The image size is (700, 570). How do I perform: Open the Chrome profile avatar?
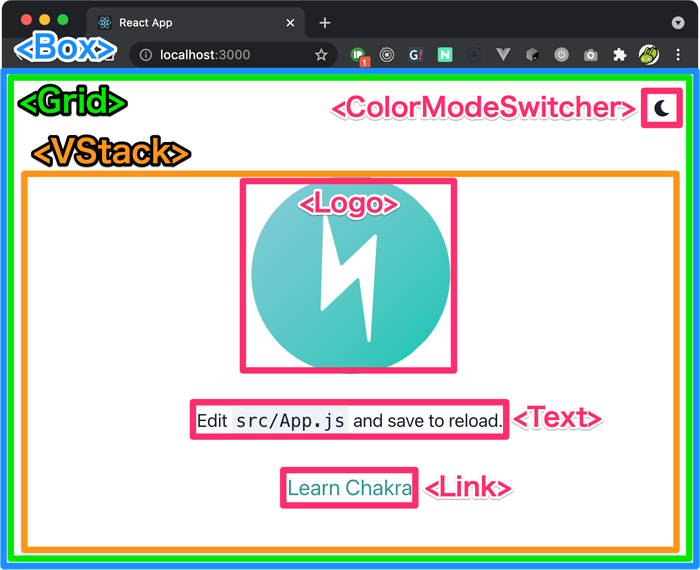point(649,55)
